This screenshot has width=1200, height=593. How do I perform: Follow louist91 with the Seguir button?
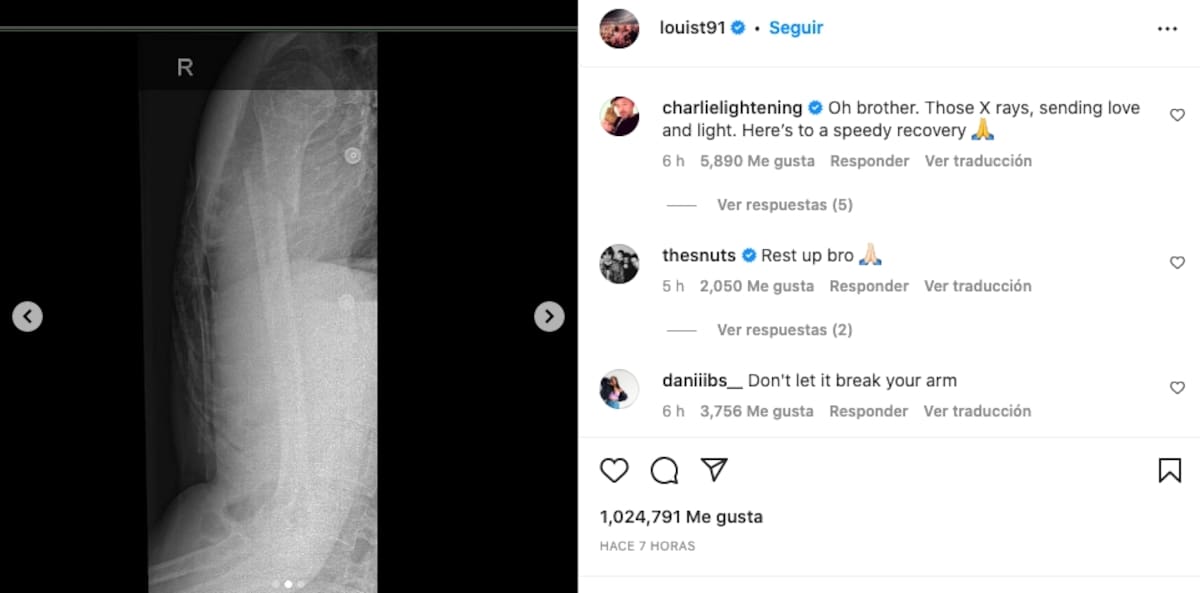click(x=796, y=28)
